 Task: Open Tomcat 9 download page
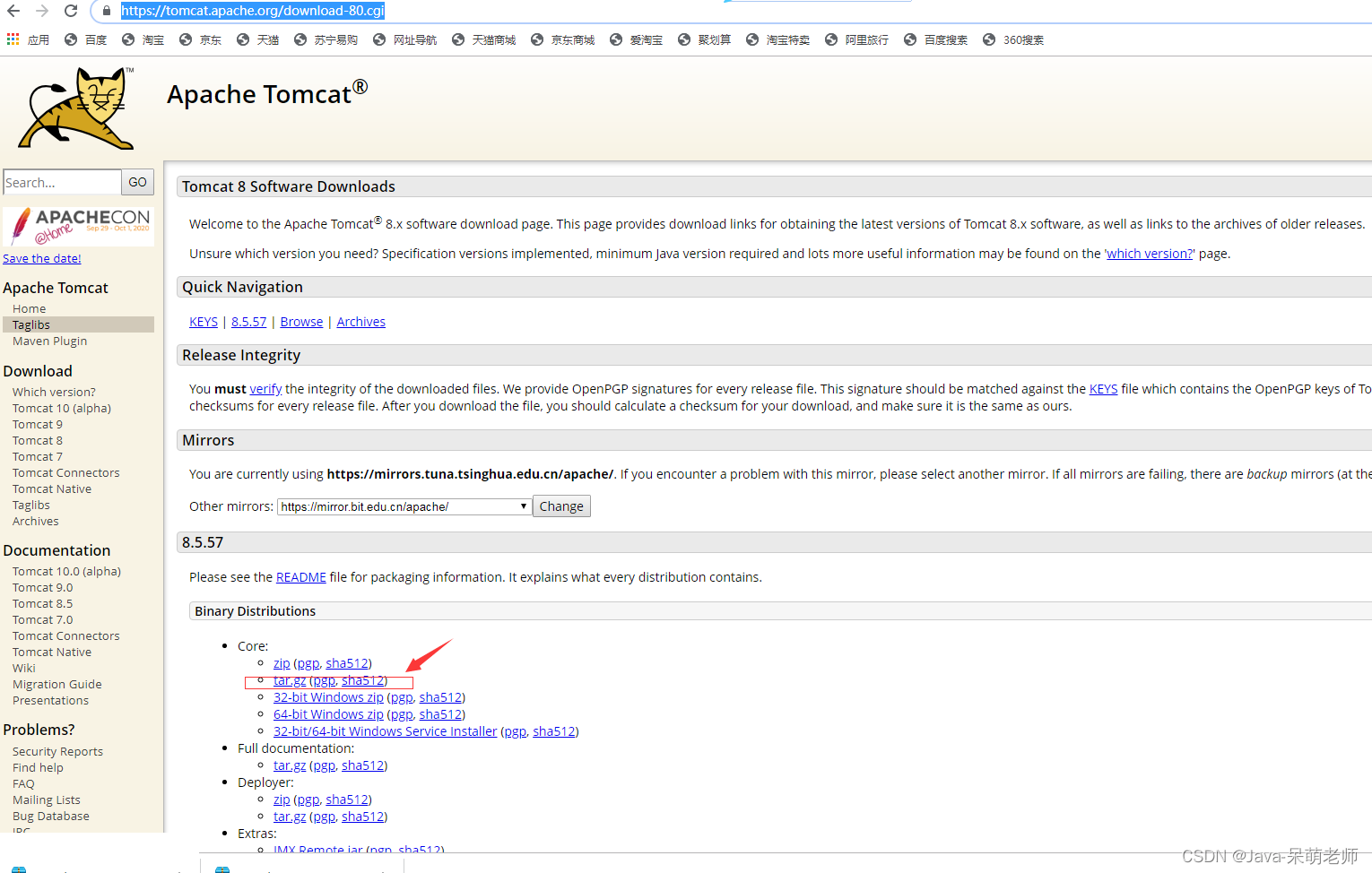(x=38, y=424)
